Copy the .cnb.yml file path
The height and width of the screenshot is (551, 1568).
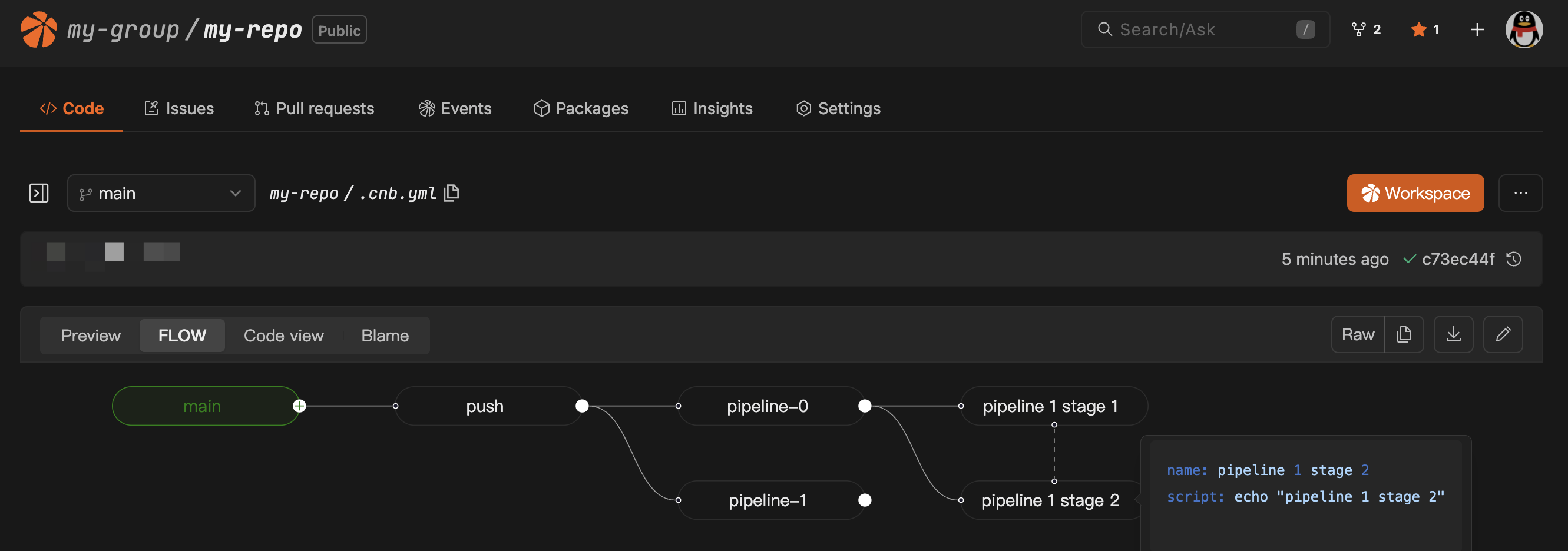pyautogui.click(x=451, y=192)
